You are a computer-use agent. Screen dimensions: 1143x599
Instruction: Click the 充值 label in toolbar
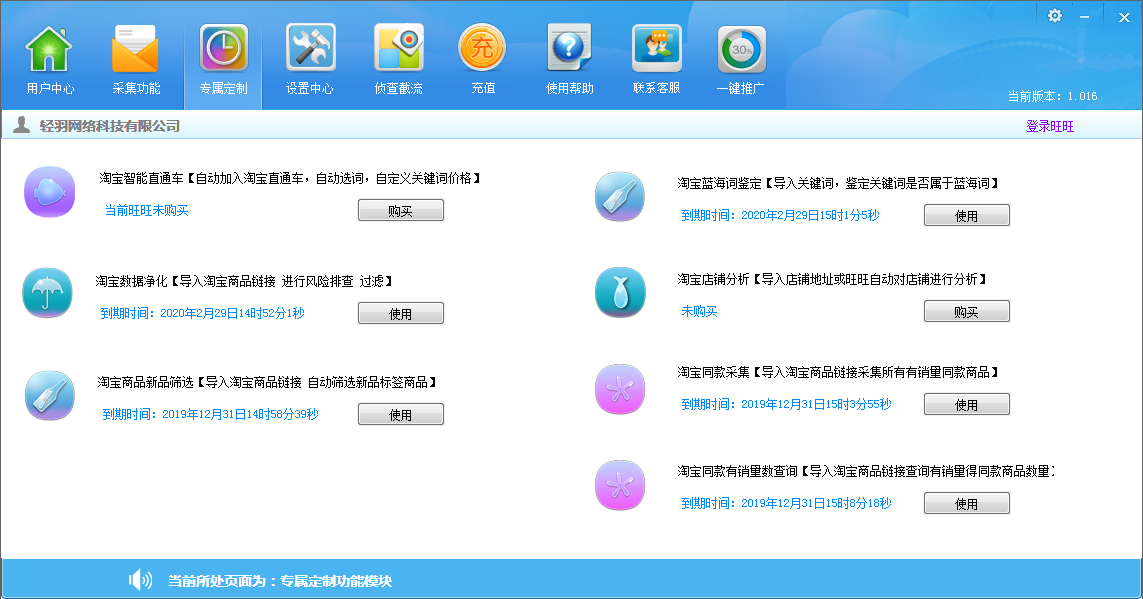coord(483,87)
